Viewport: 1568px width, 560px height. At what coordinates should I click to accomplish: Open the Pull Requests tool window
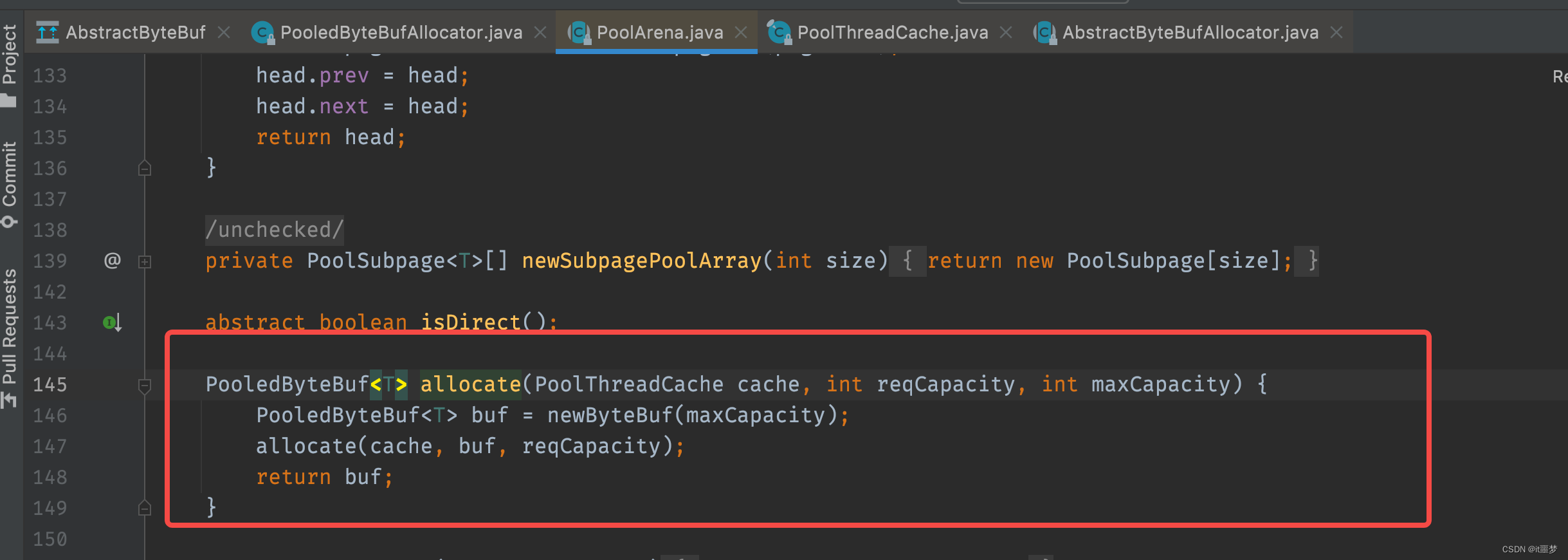point(9,338)
